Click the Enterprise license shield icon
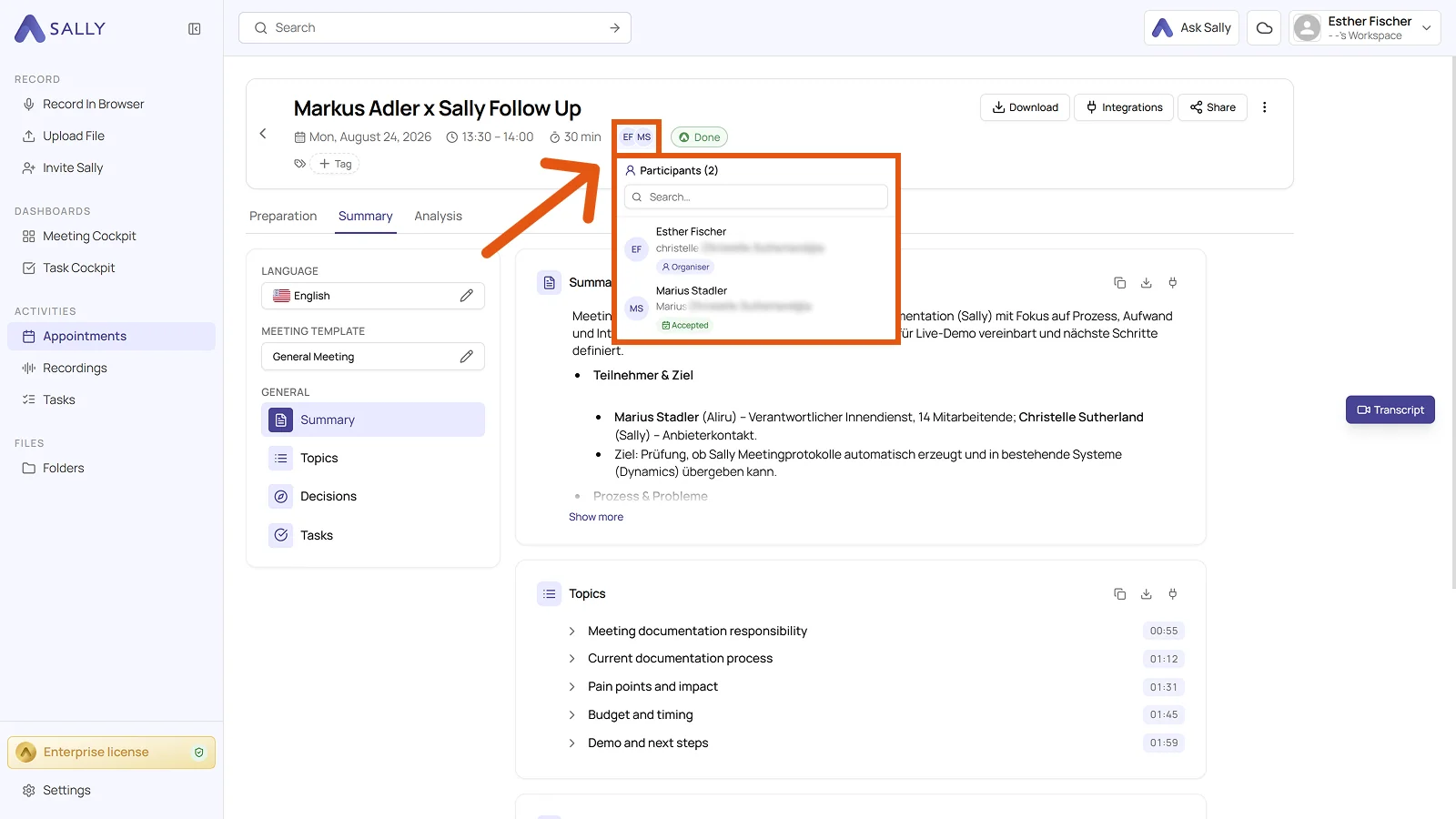The height and width of the screenshot is (819, 1456). point(199,753)
